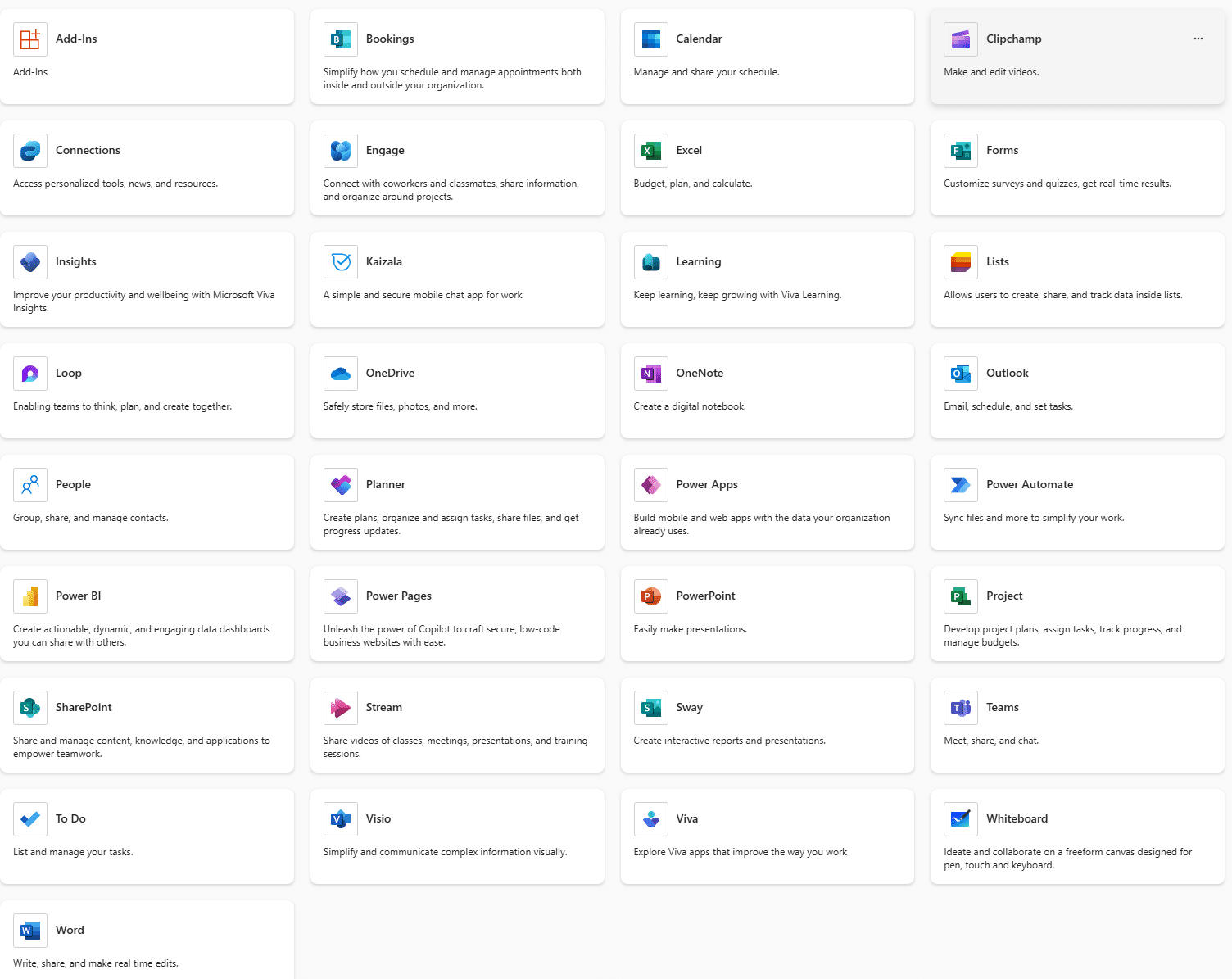Click the Clipchamp app icon
Image resolution: width=1232 pixels, height=979 pixels.
(961, 39)
